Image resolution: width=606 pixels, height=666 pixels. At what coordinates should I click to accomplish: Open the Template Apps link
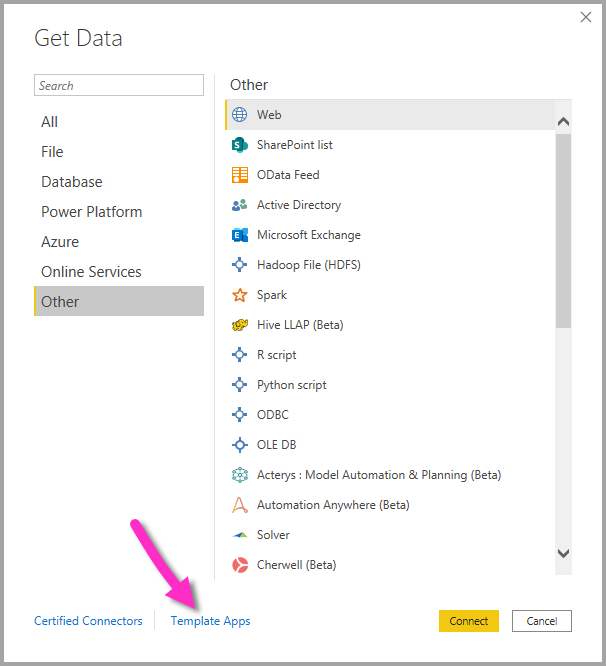tap(211, 621)
